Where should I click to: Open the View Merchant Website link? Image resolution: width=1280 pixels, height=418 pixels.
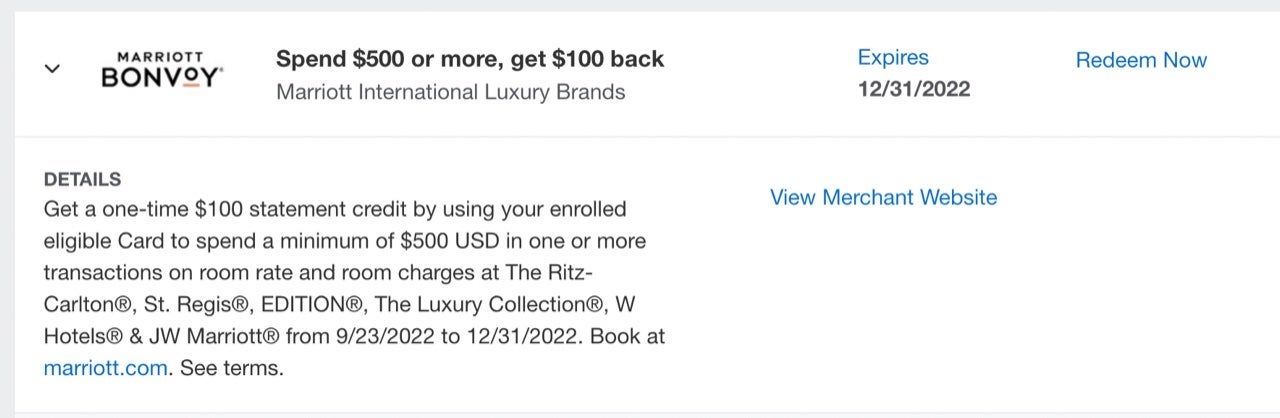(x=883, y=197)
